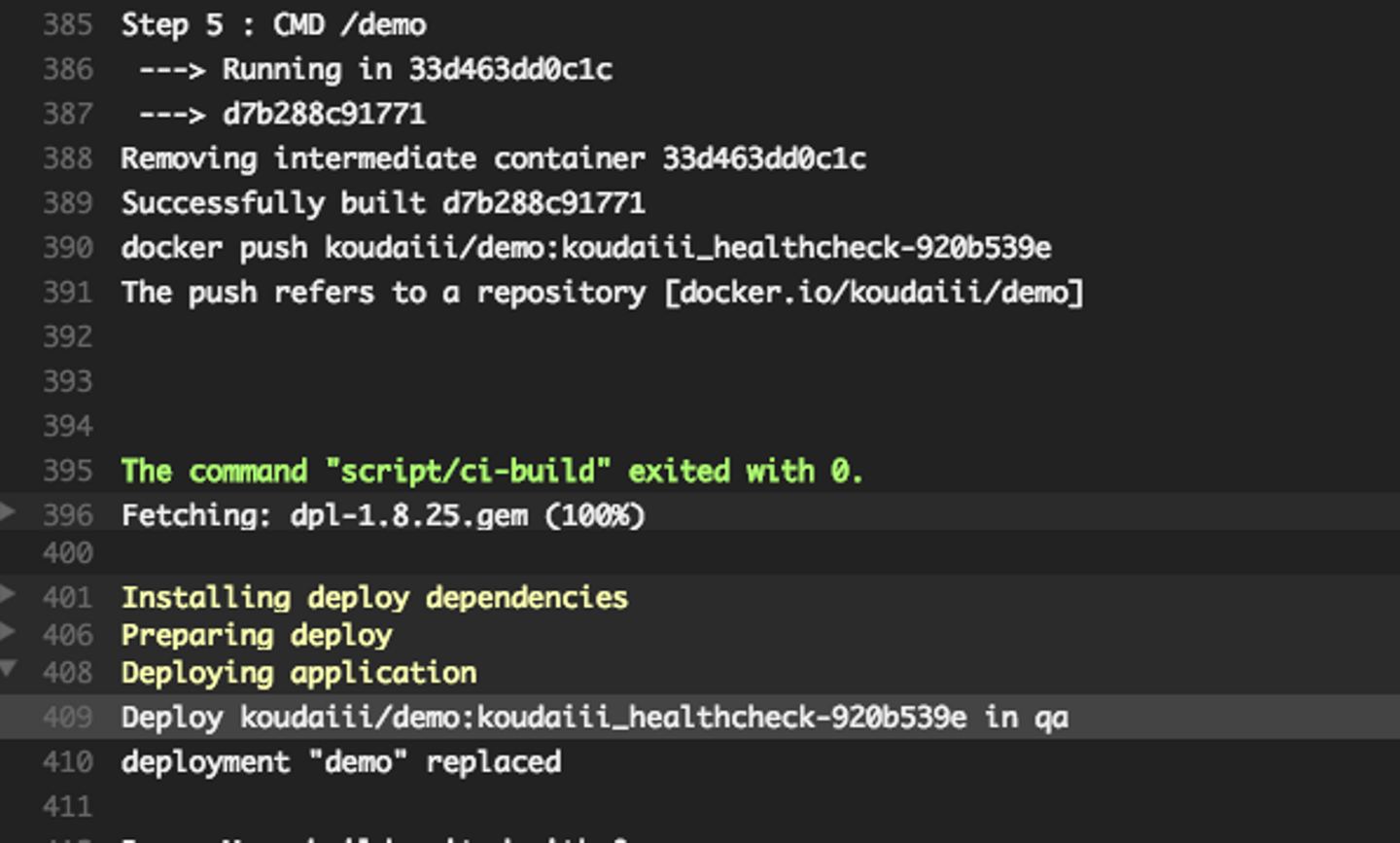Click the "The push refers to a repository" line
This screenshot has height=843, width=1400.
click(x=601, y=293)
